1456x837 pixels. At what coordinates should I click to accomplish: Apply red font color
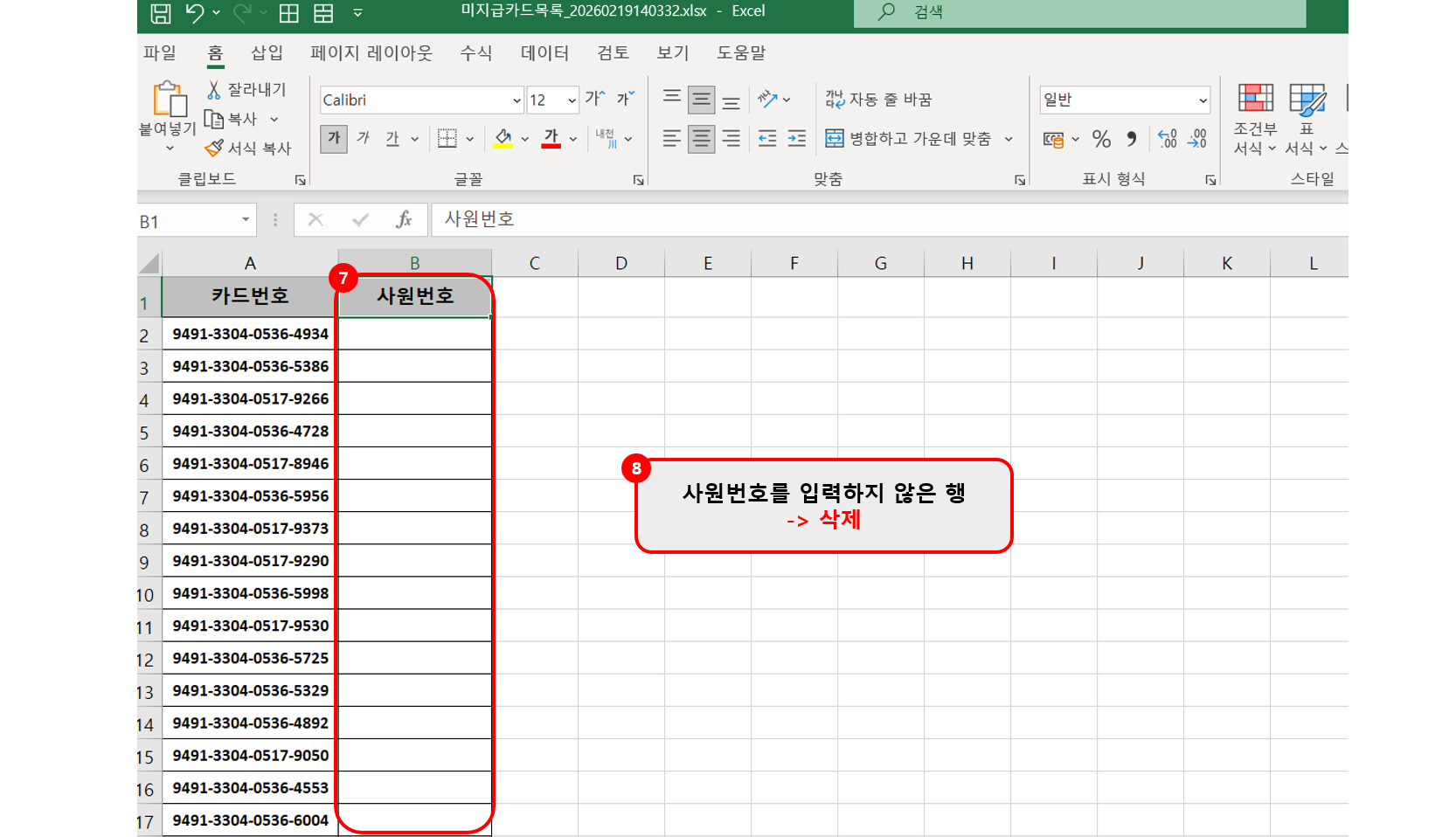click(551, 138)
